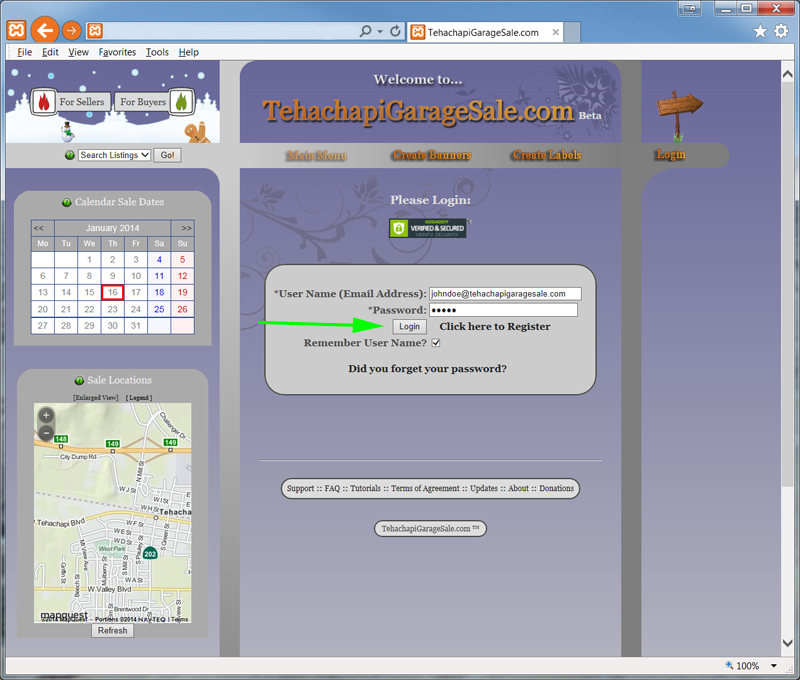Click the Password input field
This screenshot has height=680, width=800.
(504, 310)
